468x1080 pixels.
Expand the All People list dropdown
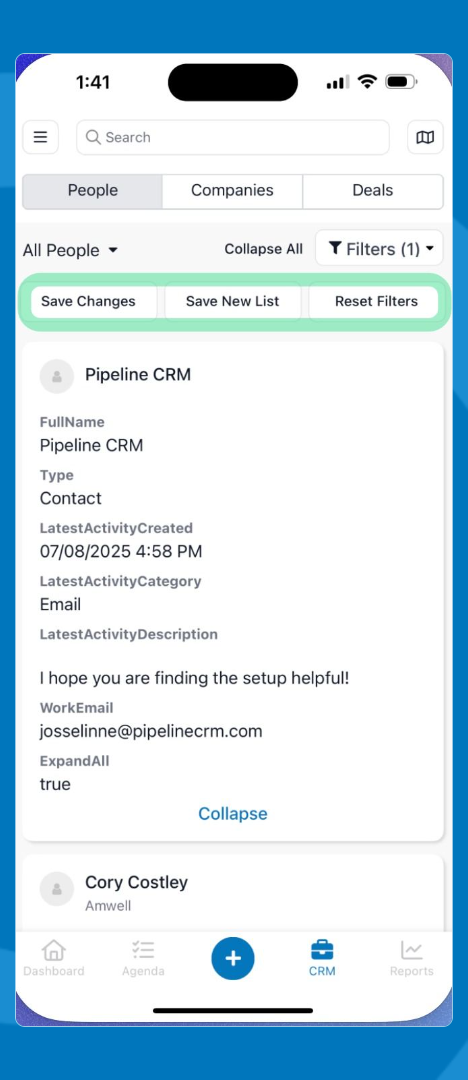[x=70, y=250]
